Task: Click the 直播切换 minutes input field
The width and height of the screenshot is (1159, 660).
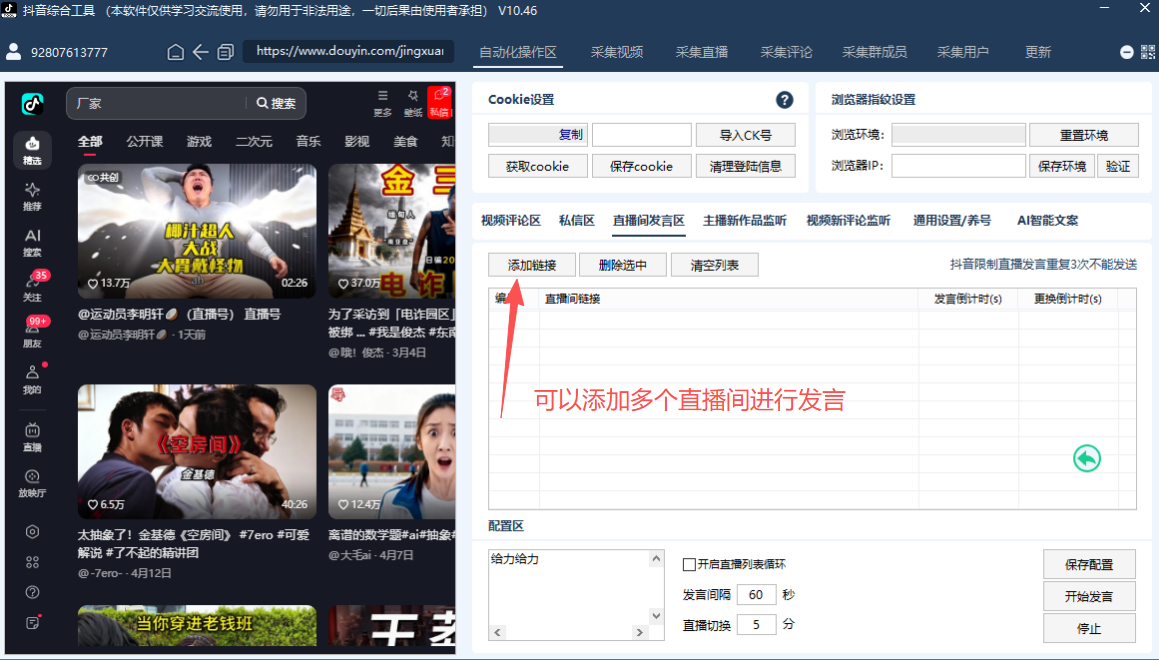Action: pos(756,625)
